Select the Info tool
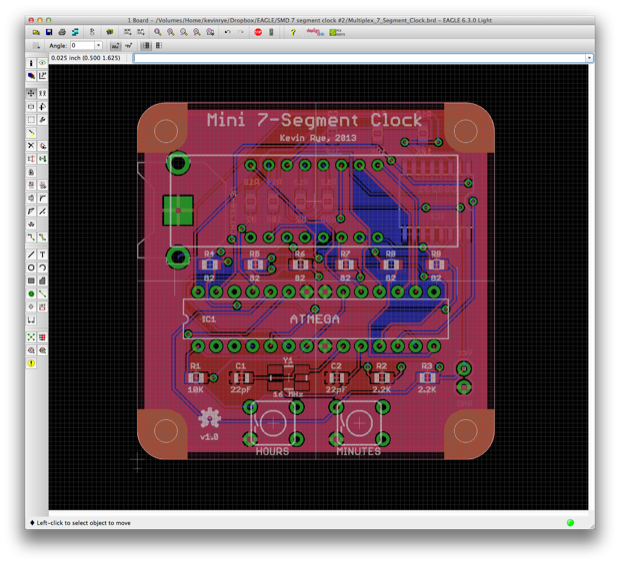Screen dimensions: 620x564 (x=31, y=63)
